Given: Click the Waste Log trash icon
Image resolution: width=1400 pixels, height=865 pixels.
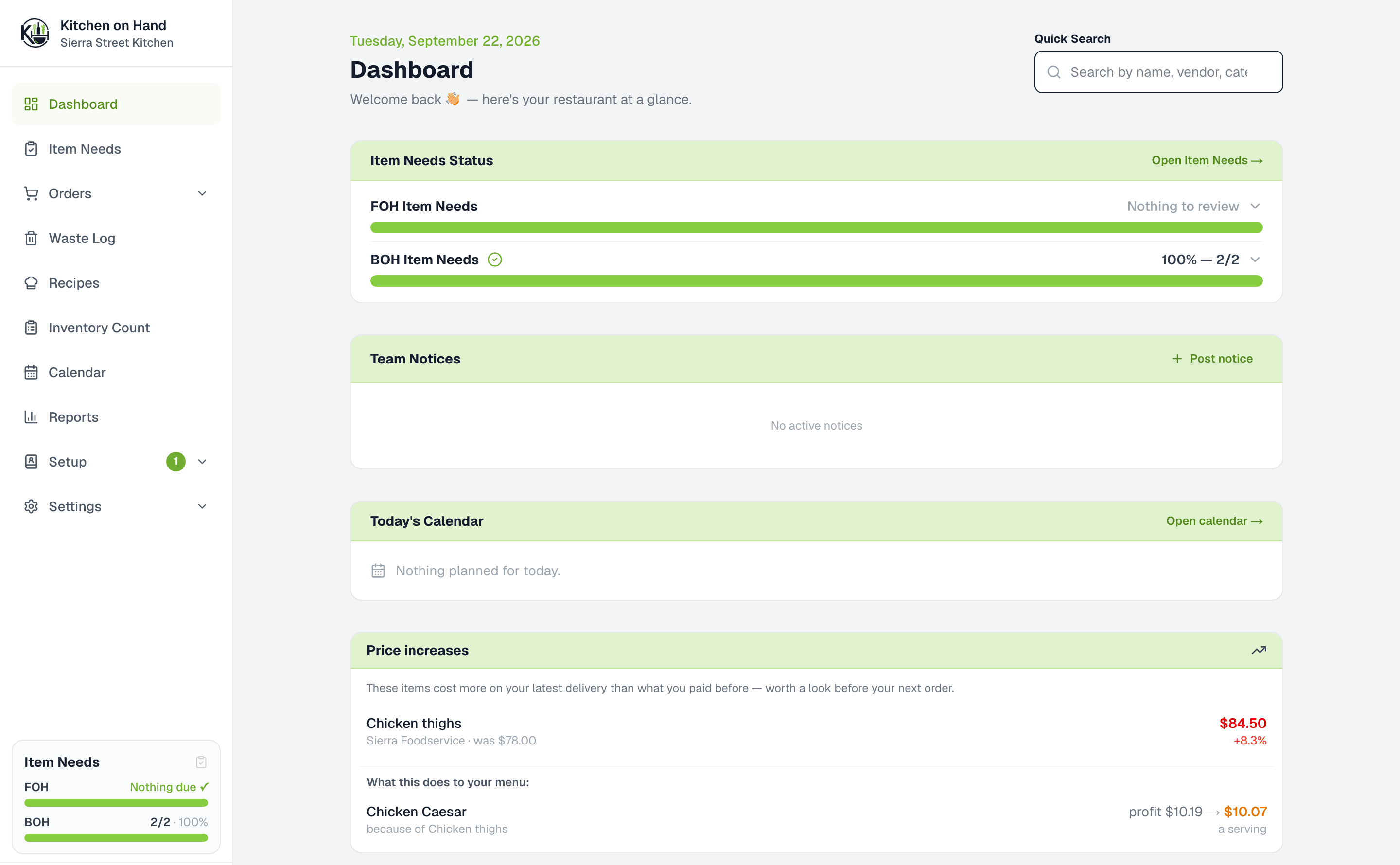Looking at the screenshot, I should 31,238.
